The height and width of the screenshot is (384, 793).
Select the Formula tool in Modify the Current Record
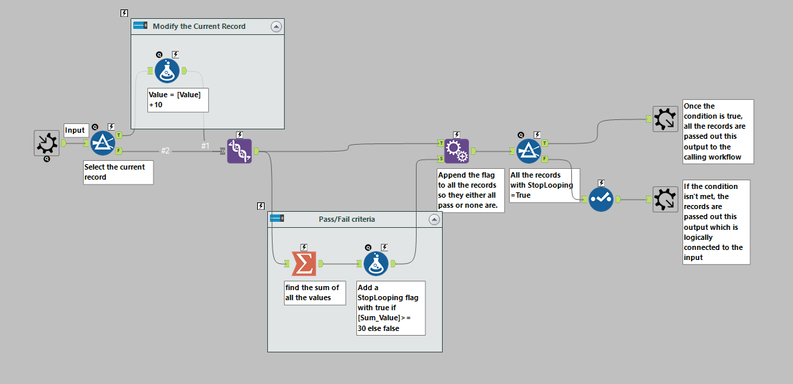pyautogui.click(x=167, y=71)
